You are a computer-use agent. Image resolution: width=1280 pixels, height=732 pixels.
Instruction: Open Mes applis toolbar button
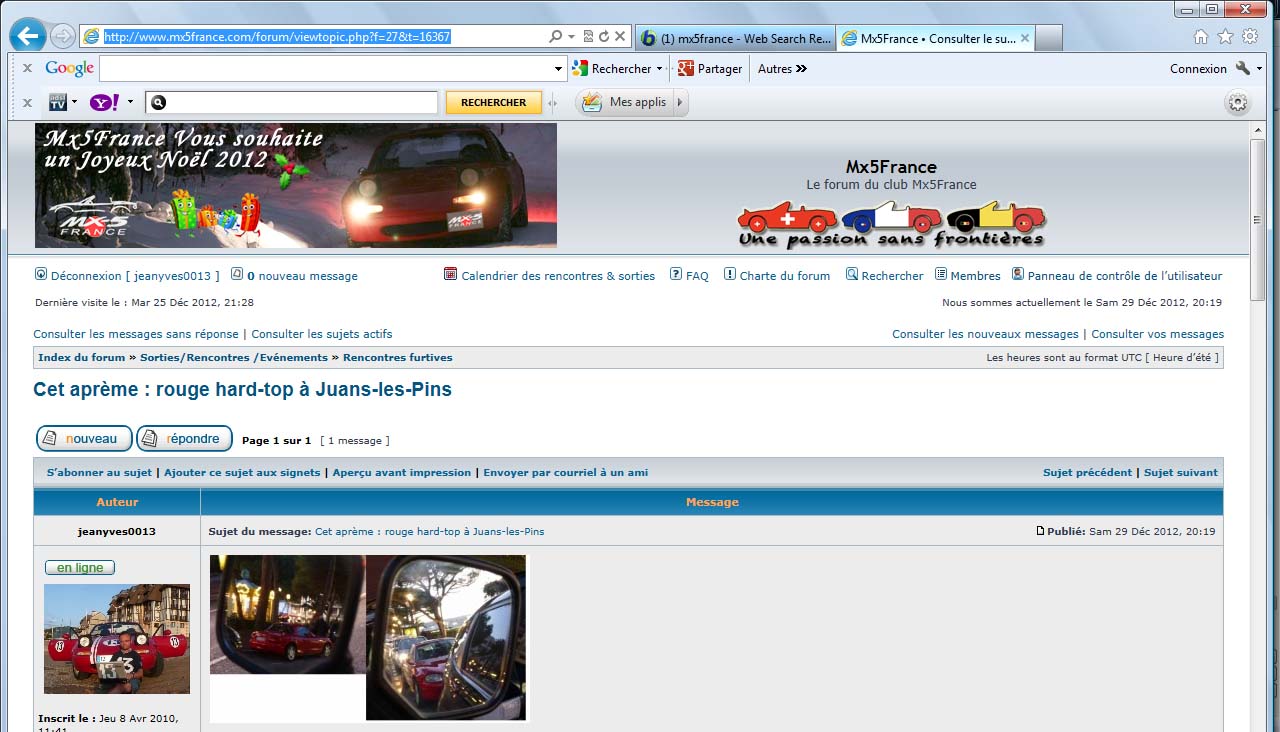[x=625, y=102]
